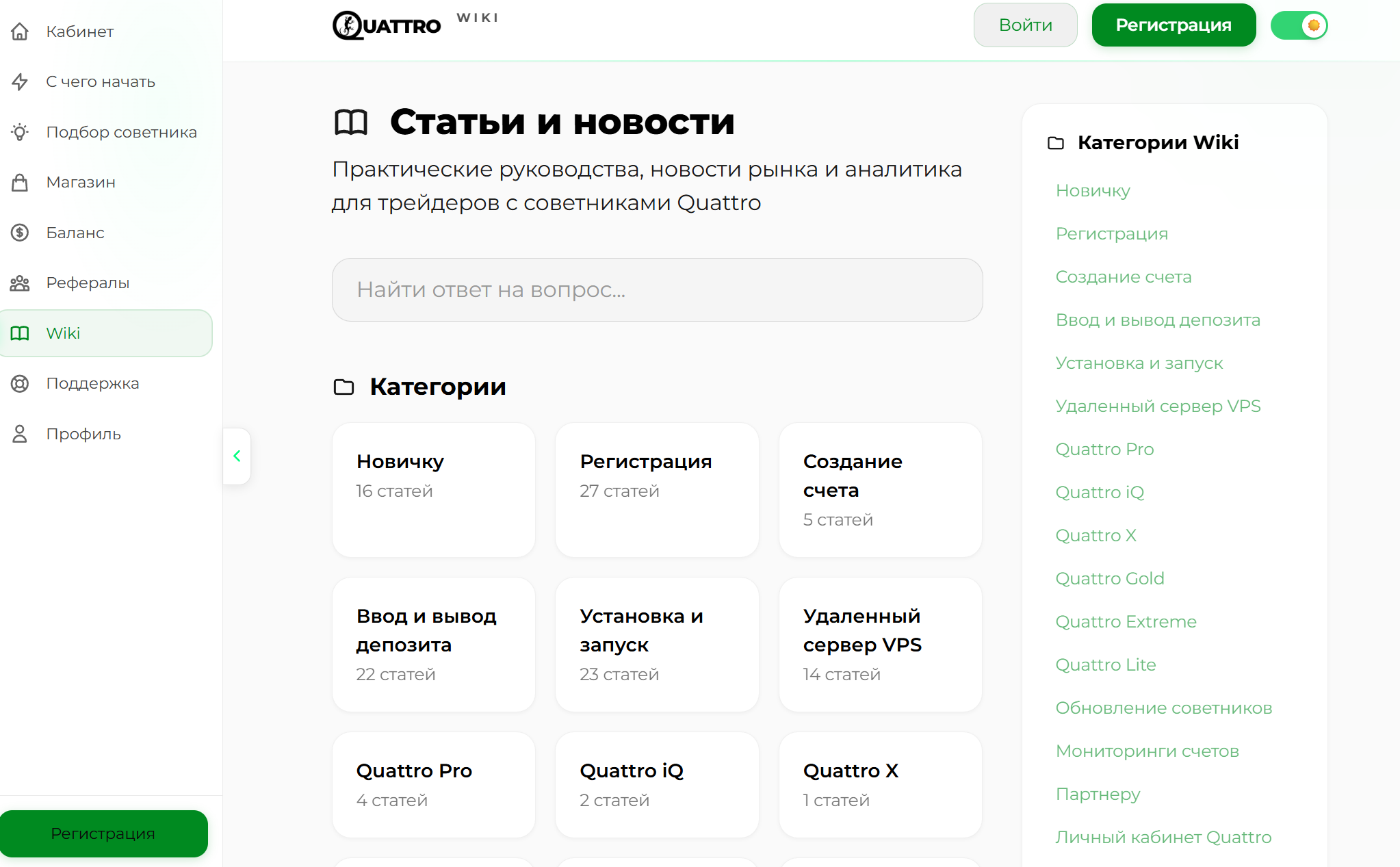Click Quattro Lite wiki category link
The width and height of the screenshot is (1400, 867).
[1106, 665]
